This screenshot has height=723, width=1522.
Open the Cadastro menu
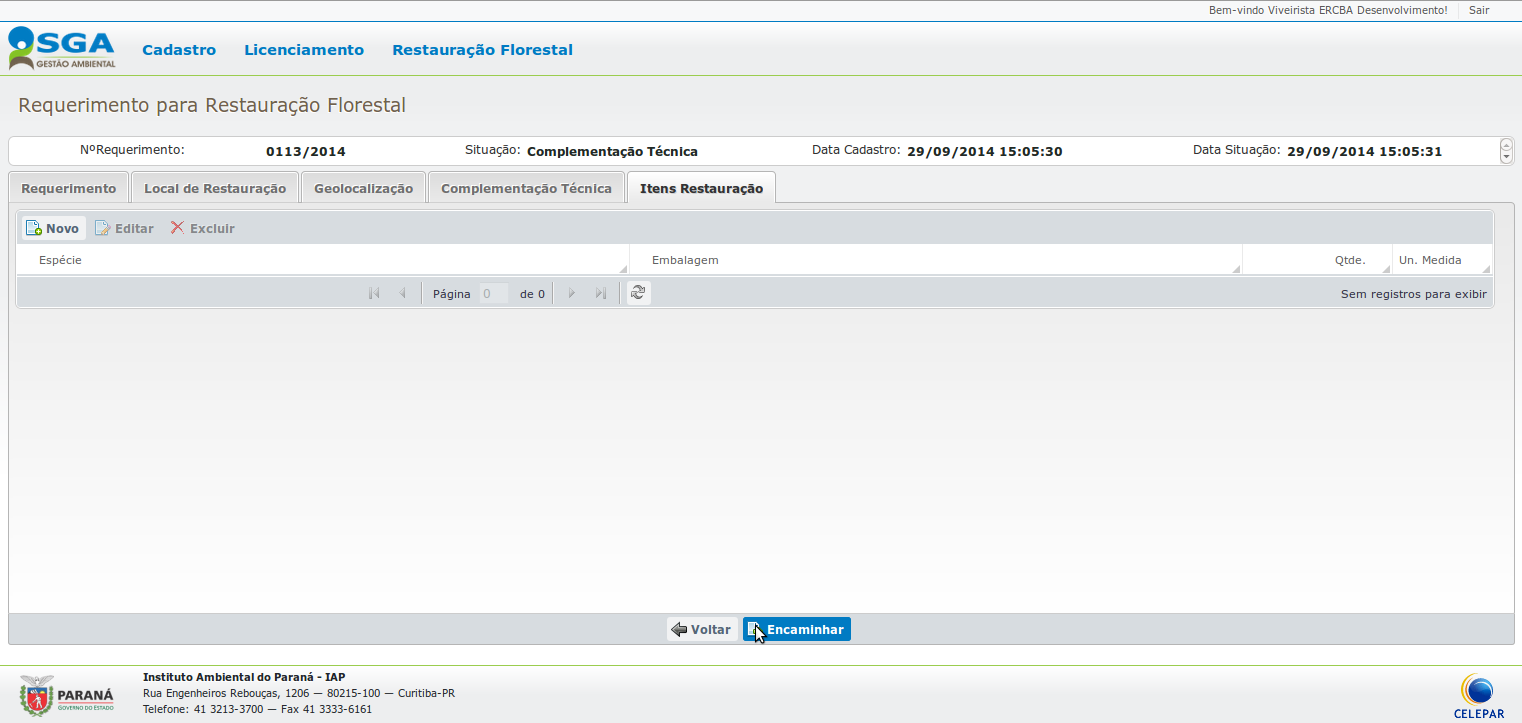(179, 50)
